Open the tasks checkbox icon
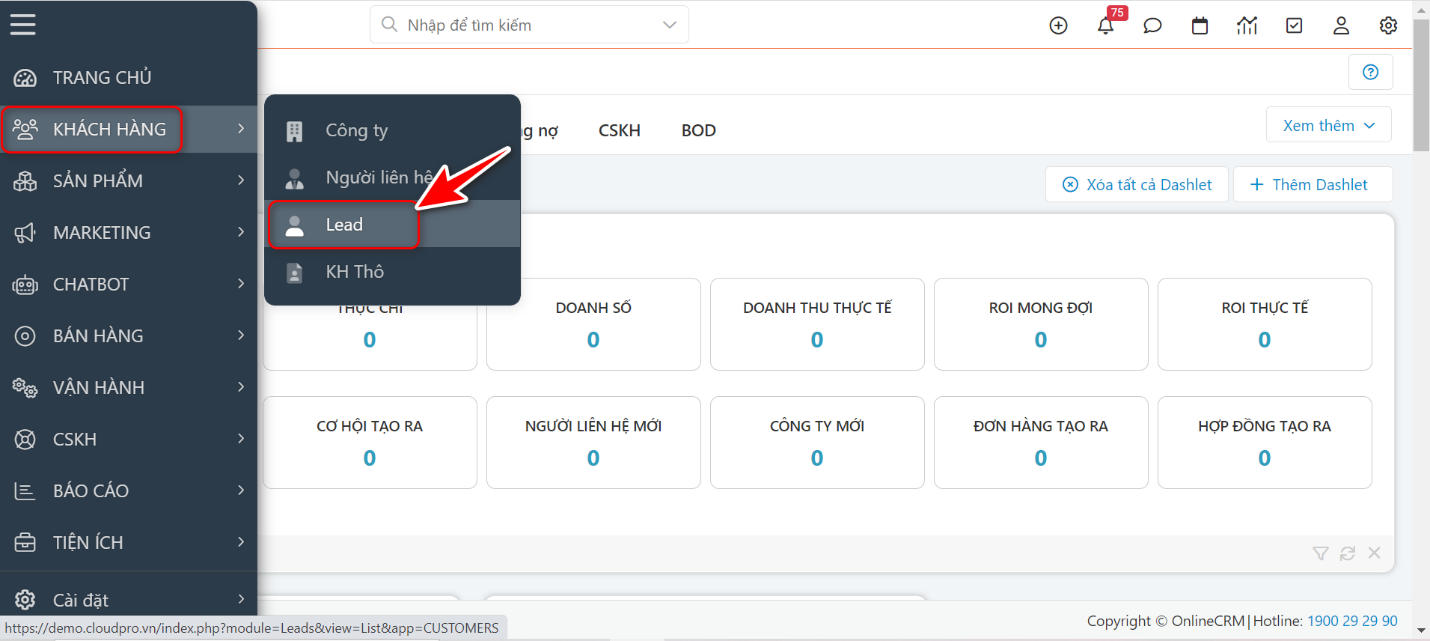This screenshot has height=641, width=1430. [x=1294, y=25]
